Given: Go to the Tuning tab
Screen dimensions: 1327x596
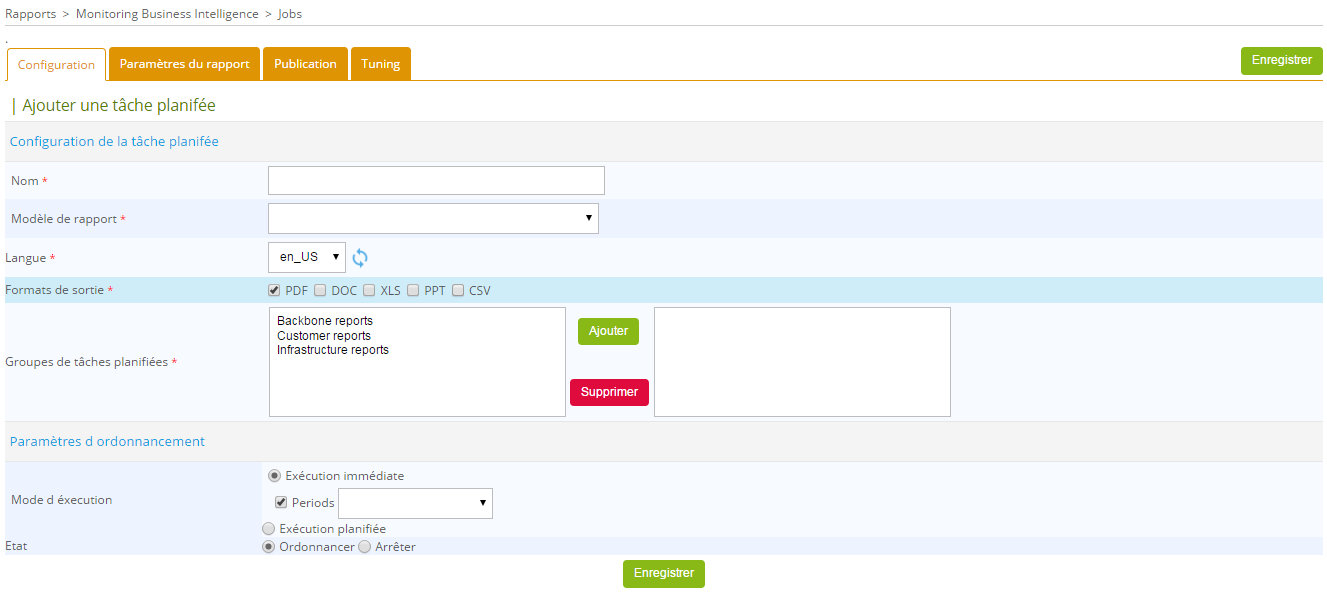Looking at the screenshot, I should 380,64.
